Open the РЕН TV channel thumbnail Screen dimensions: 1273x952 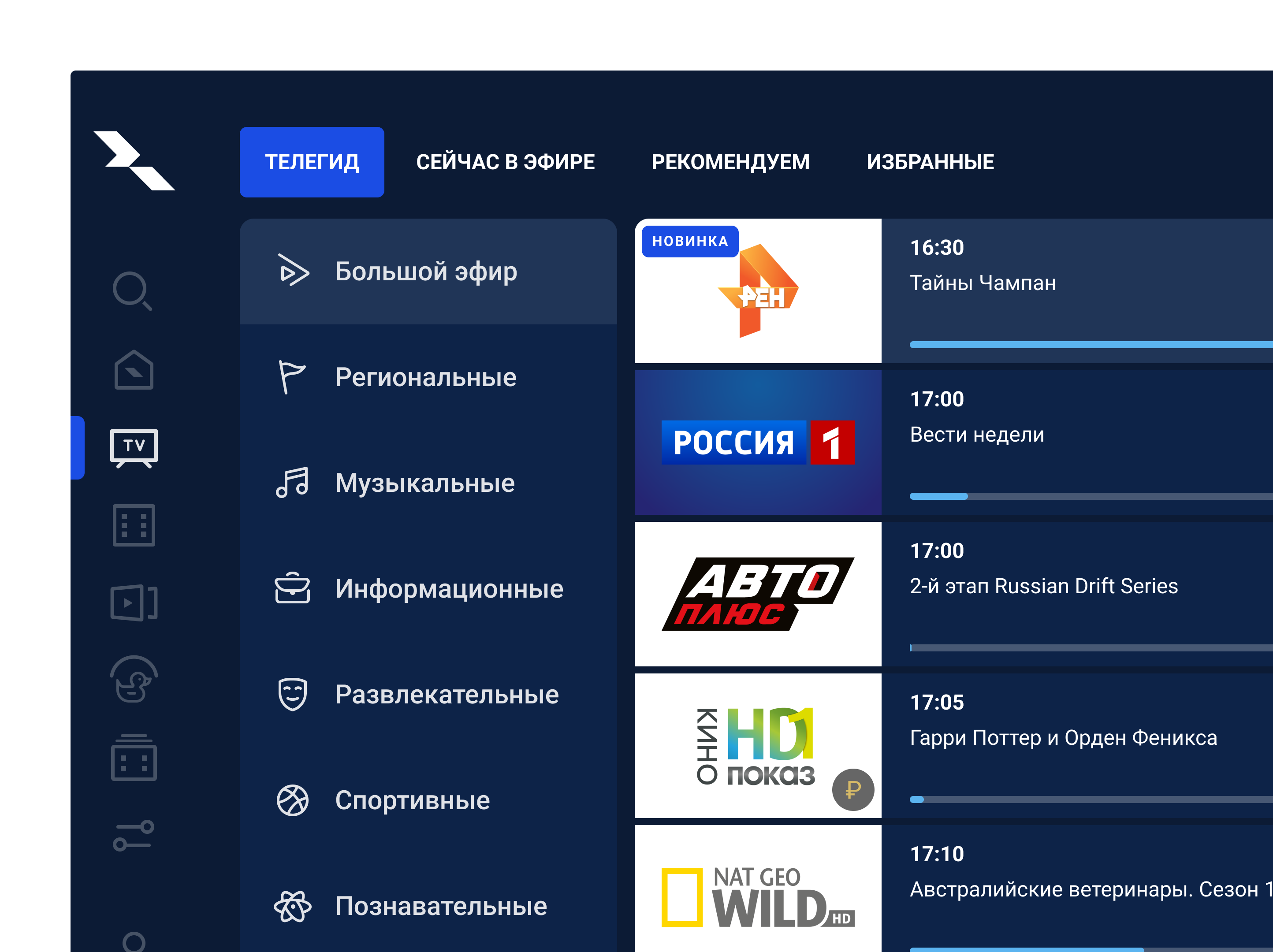pos(758,290)
